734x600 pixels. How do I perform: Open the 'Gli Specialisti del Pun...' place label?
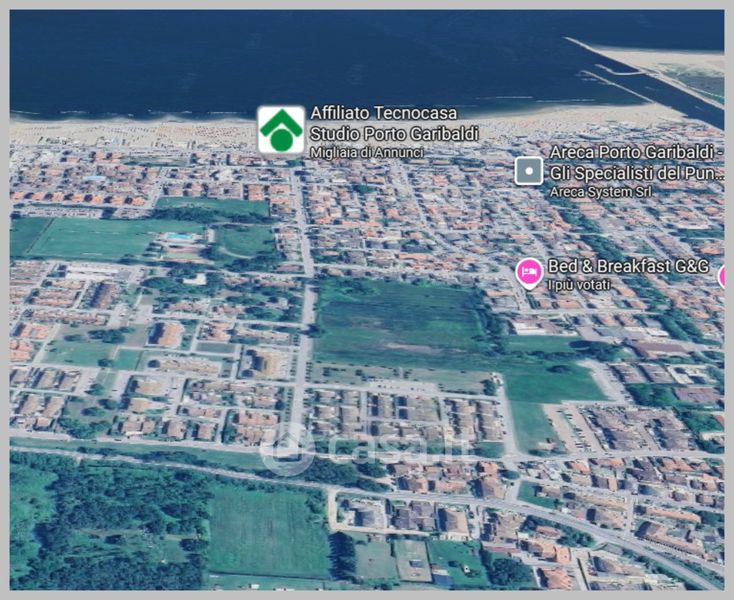pyautogui.click(x=634, y=173)
